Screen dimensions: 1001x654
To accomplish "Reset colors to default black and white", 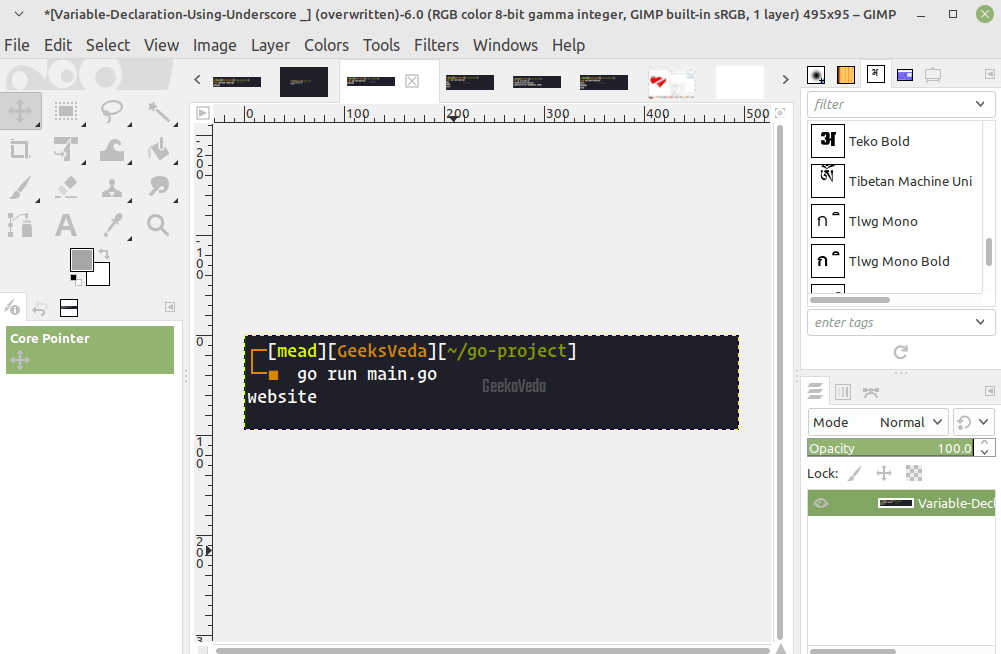I will pyautogui.click(x=75, y=279).
